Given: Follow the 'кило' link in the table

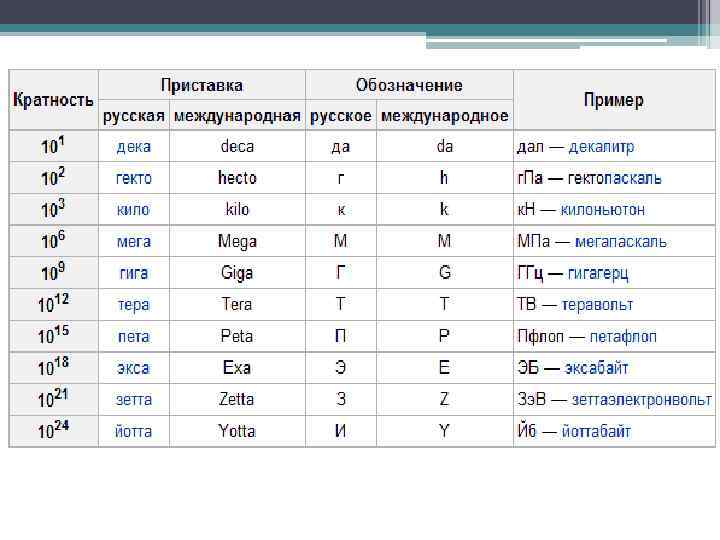Looking at the screenshot, I should point(134,210).
